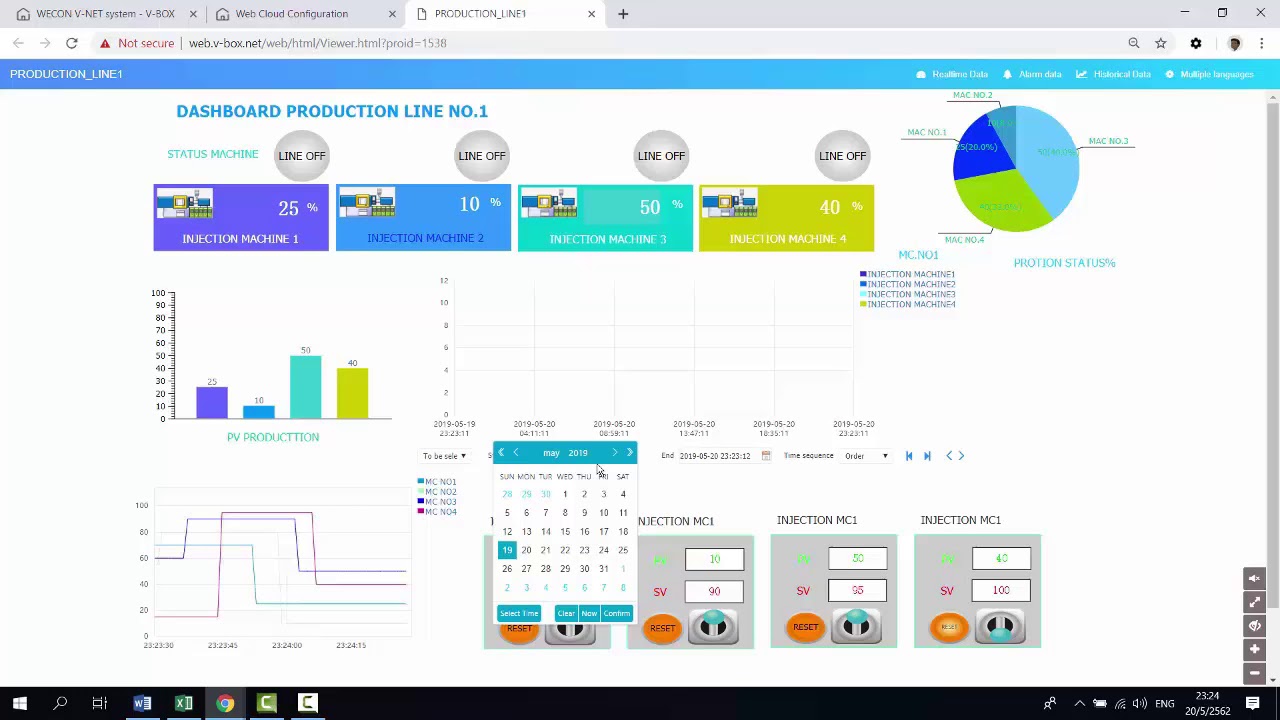Pick the highlighted date 19 in calendar
The width and height of the screenshot is (1280, 720).
coord(507,550)
